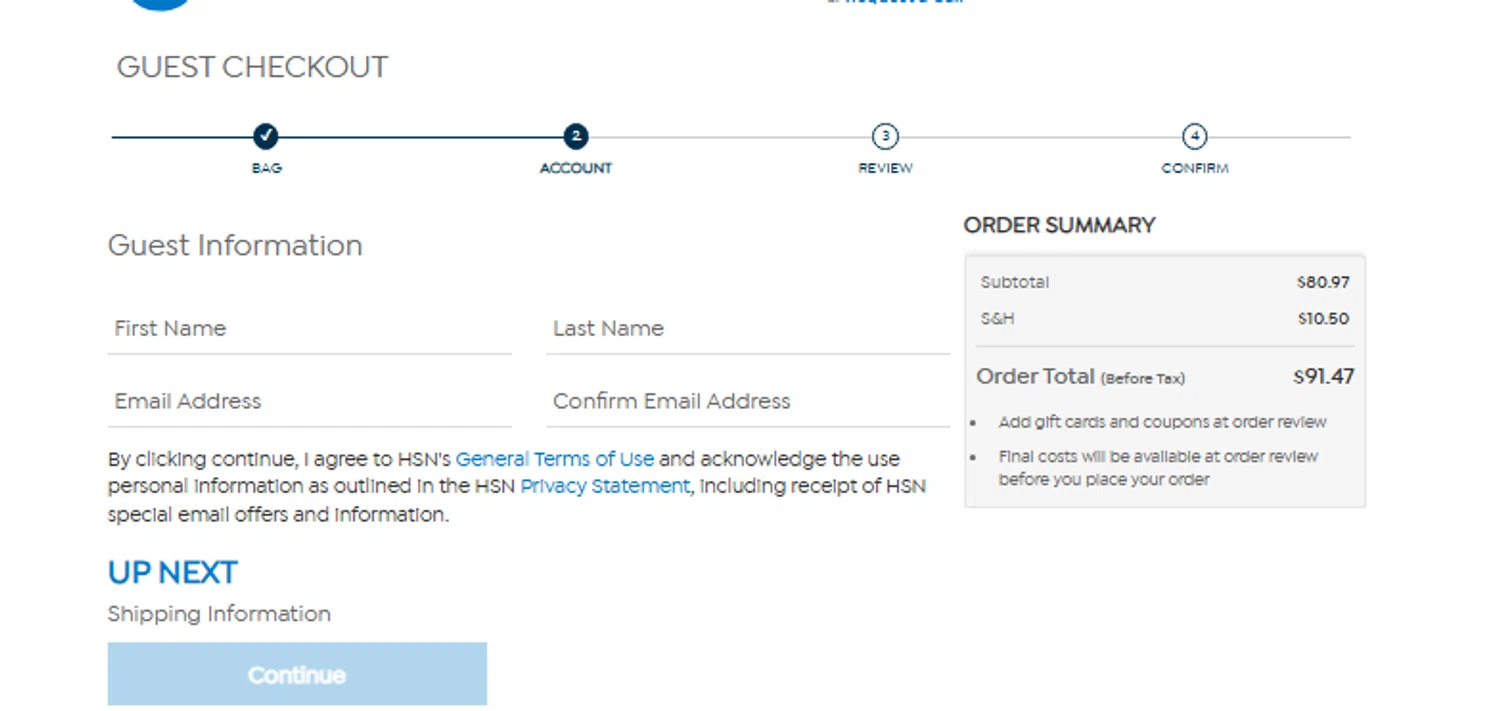
Task: Click the ORDER SUMMARY heading
Action: (1059, 225)
